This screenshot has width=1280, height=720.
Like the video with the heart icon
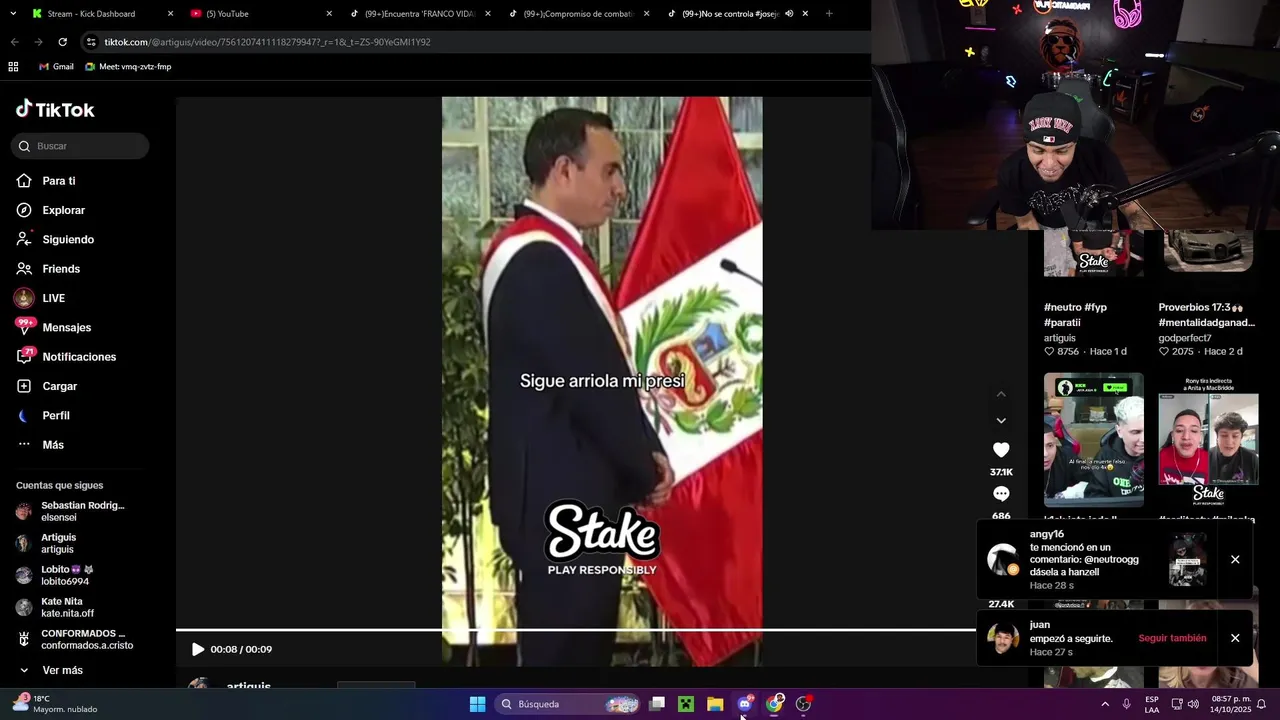pyautogui.click(x=1001, y=450)
